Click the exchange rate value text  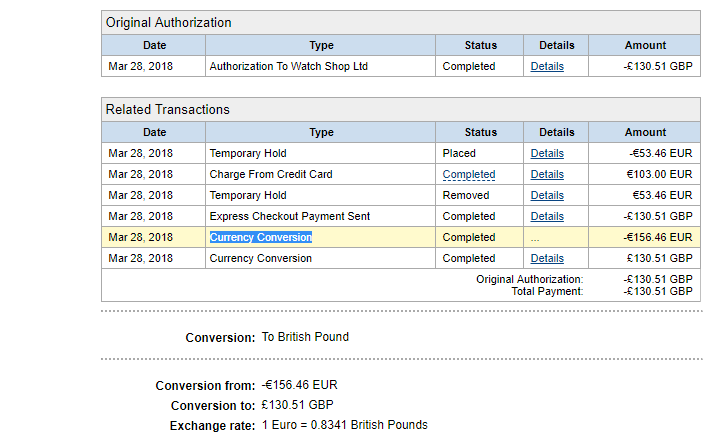[x=344, y=425]
